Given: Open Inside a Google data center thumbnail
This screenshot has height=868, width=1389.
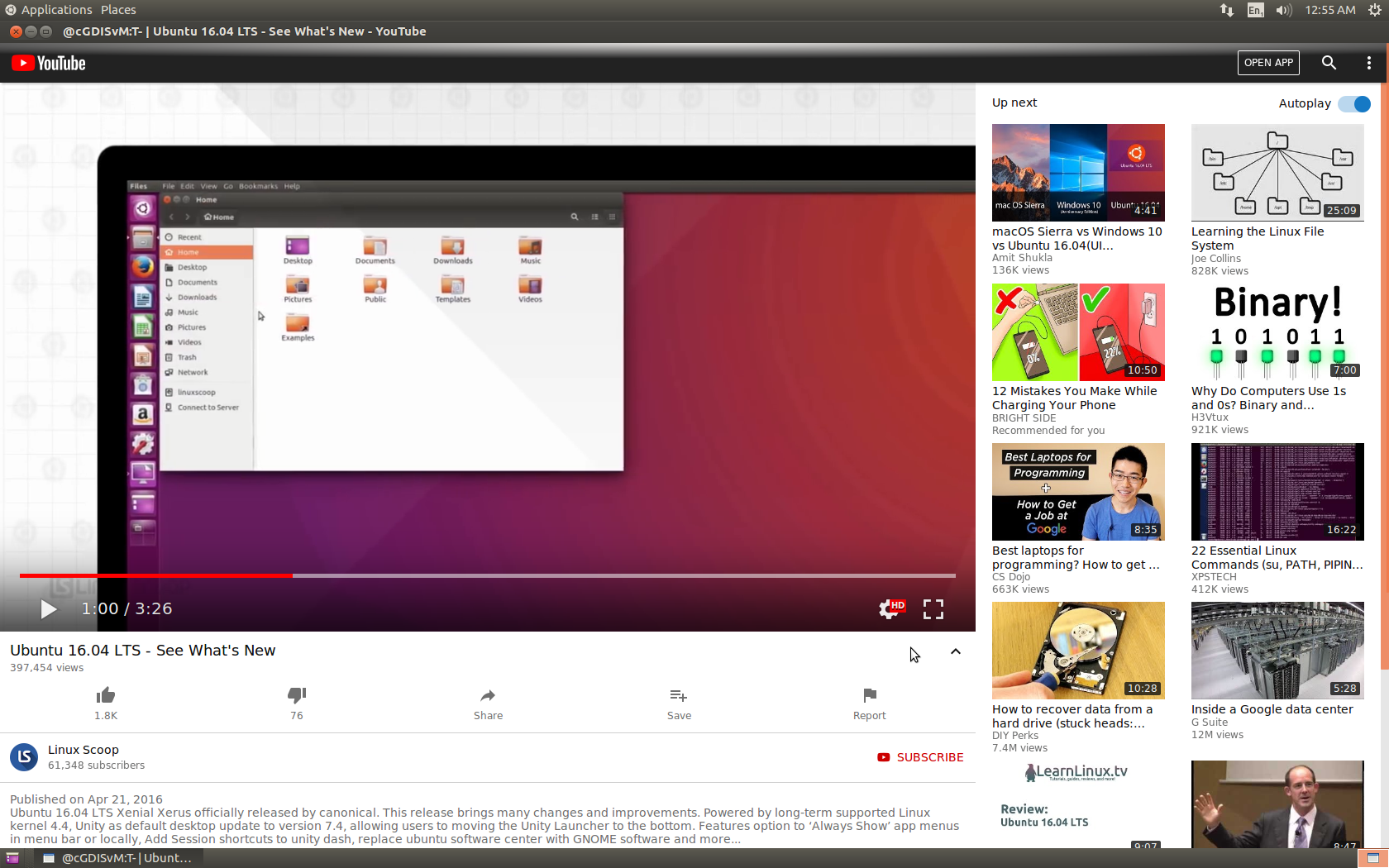Looking at the screenshot, I should [x=1277, y=651].
